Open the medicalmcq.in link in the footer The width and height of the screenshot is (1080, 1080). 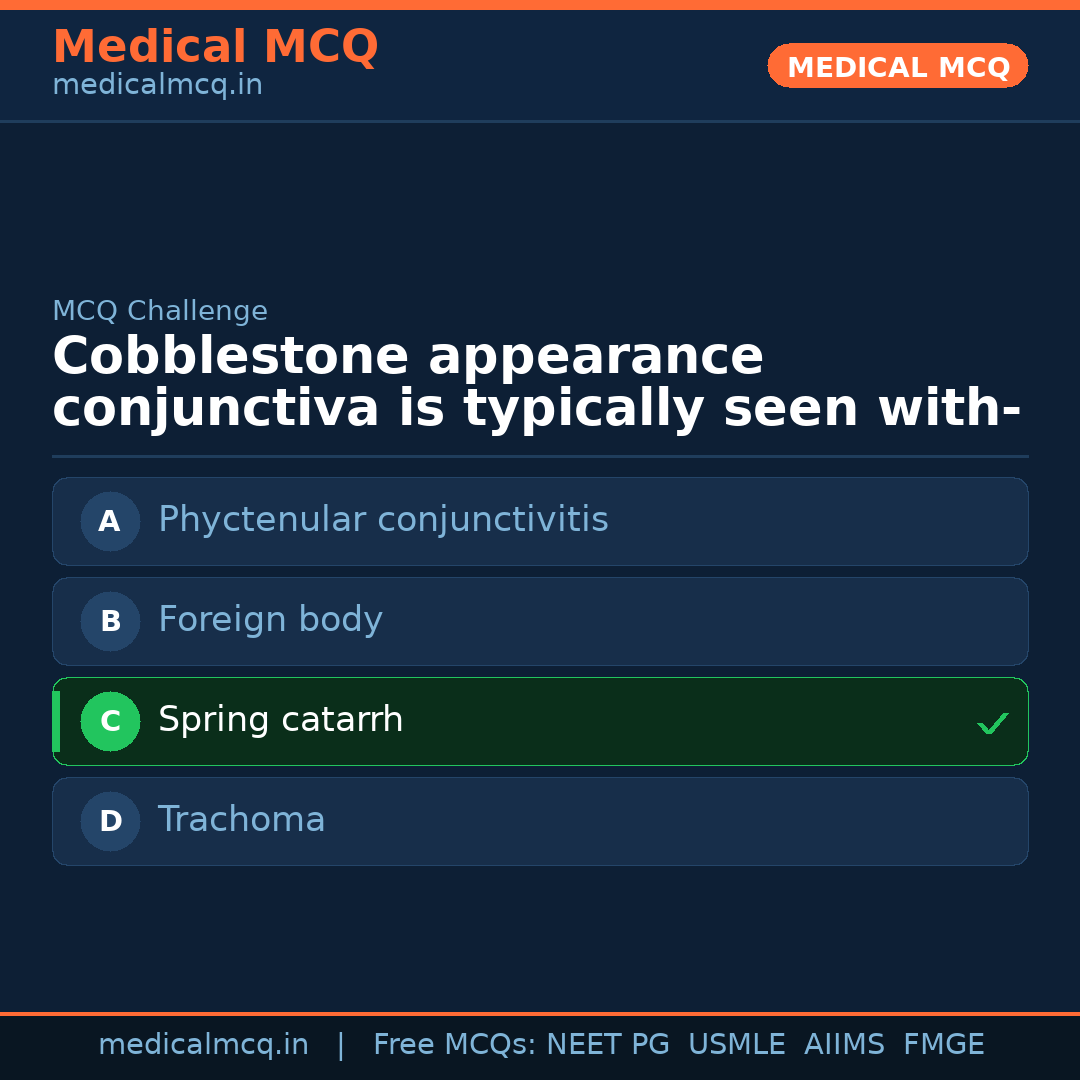point(203,1045)
